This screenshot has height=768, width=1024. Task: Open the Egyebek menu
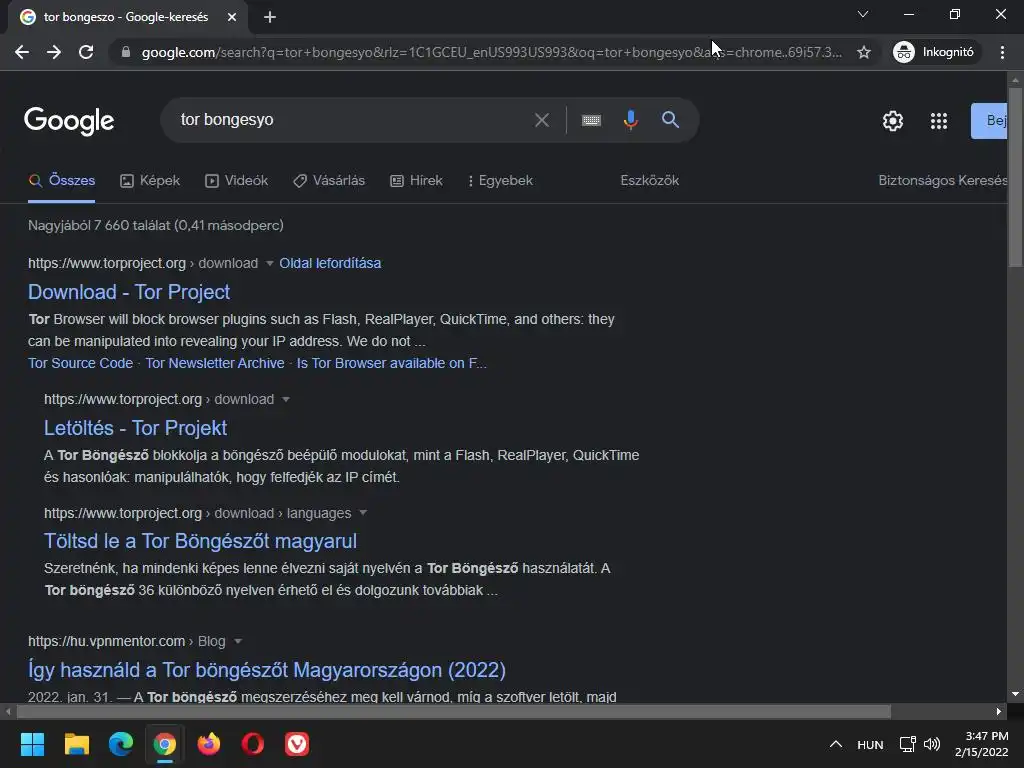pyautogui.click(x=500, y=181)
